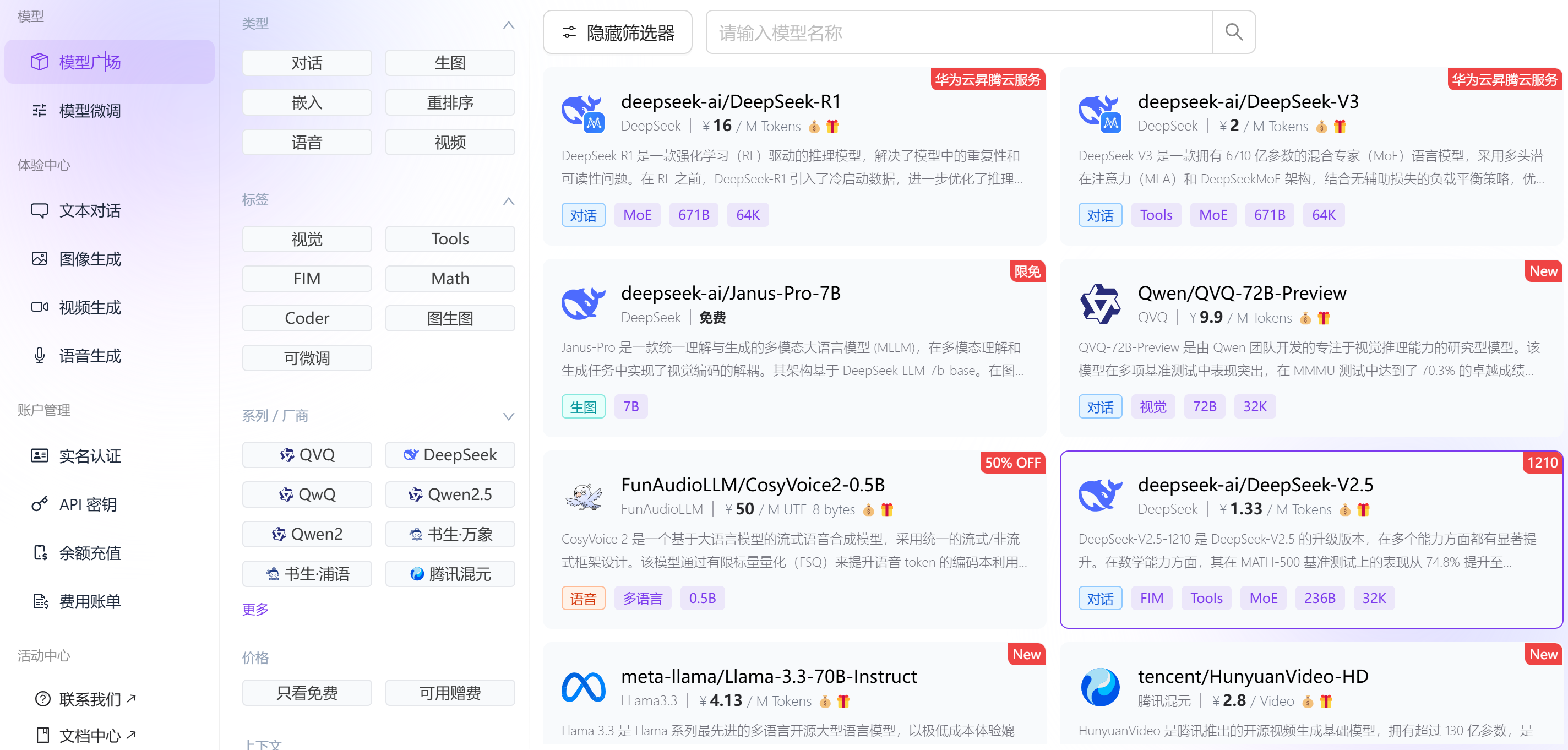Expand the 系列 / 厂商 section chevron
The image size is (1568, 750).
click(x=508, y=416)
